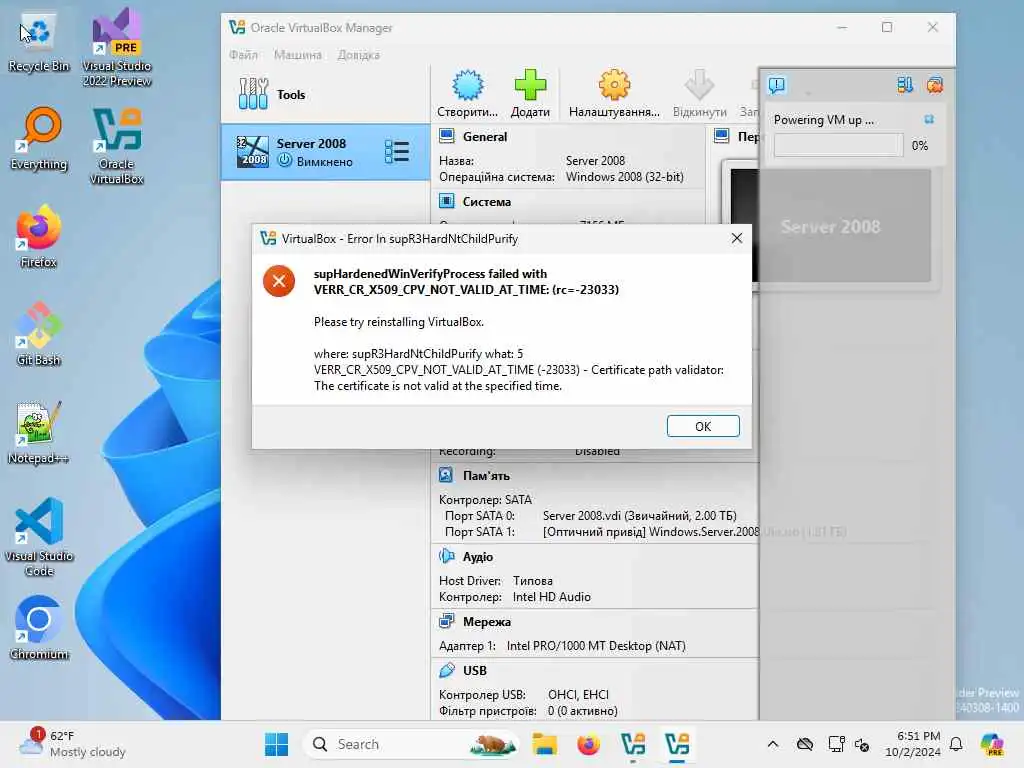1024x768 pixels.
Task: Open Oracle VirtualBox desktop shortcut
Action: 116,146
